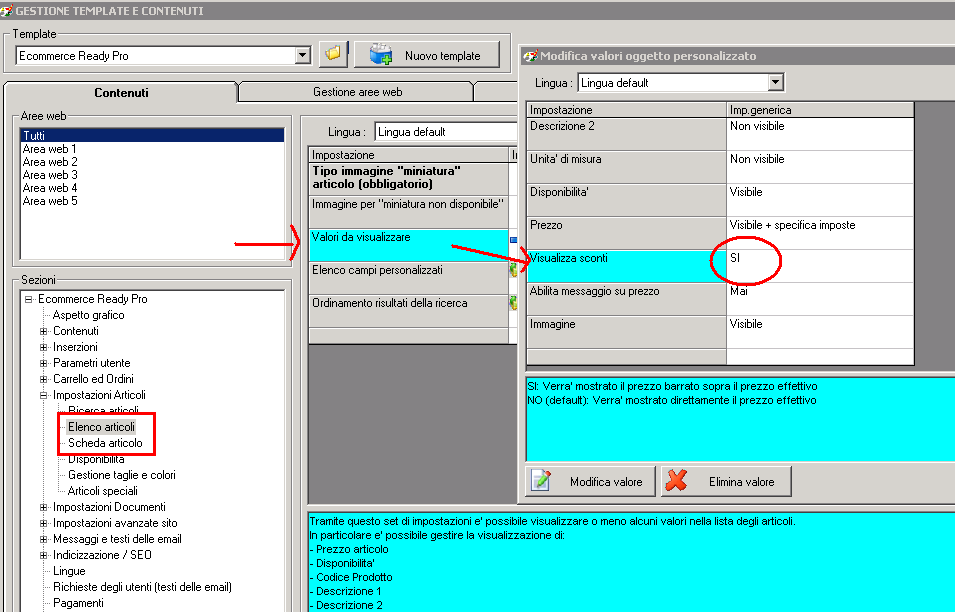955x612 pixels.
Task: Select Disponibilita under Impostazioni Articoli
Action: click(96, 459)
